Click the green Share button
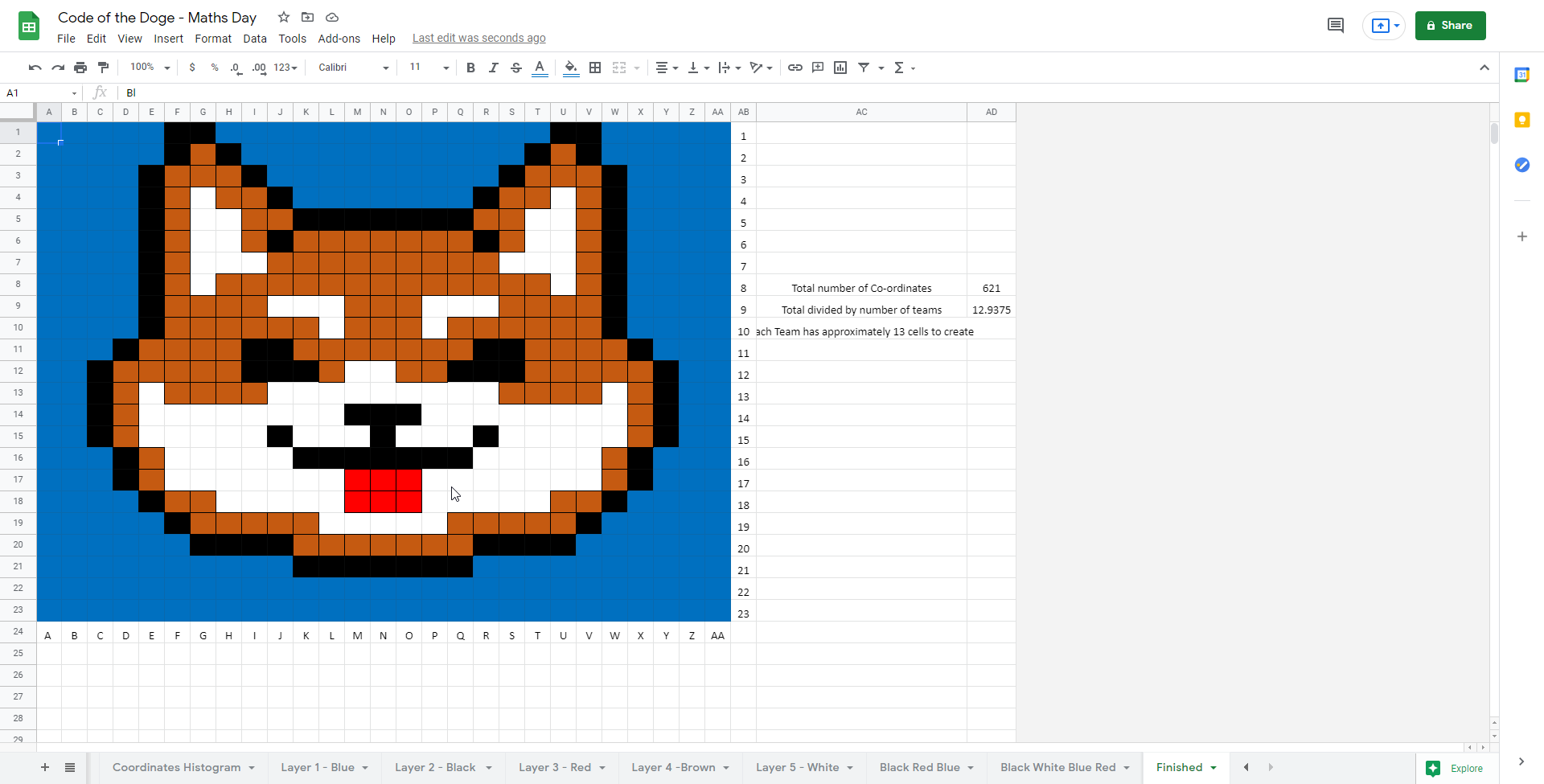The width and height of the screenshot is (1544, 784). [1450, 26]
